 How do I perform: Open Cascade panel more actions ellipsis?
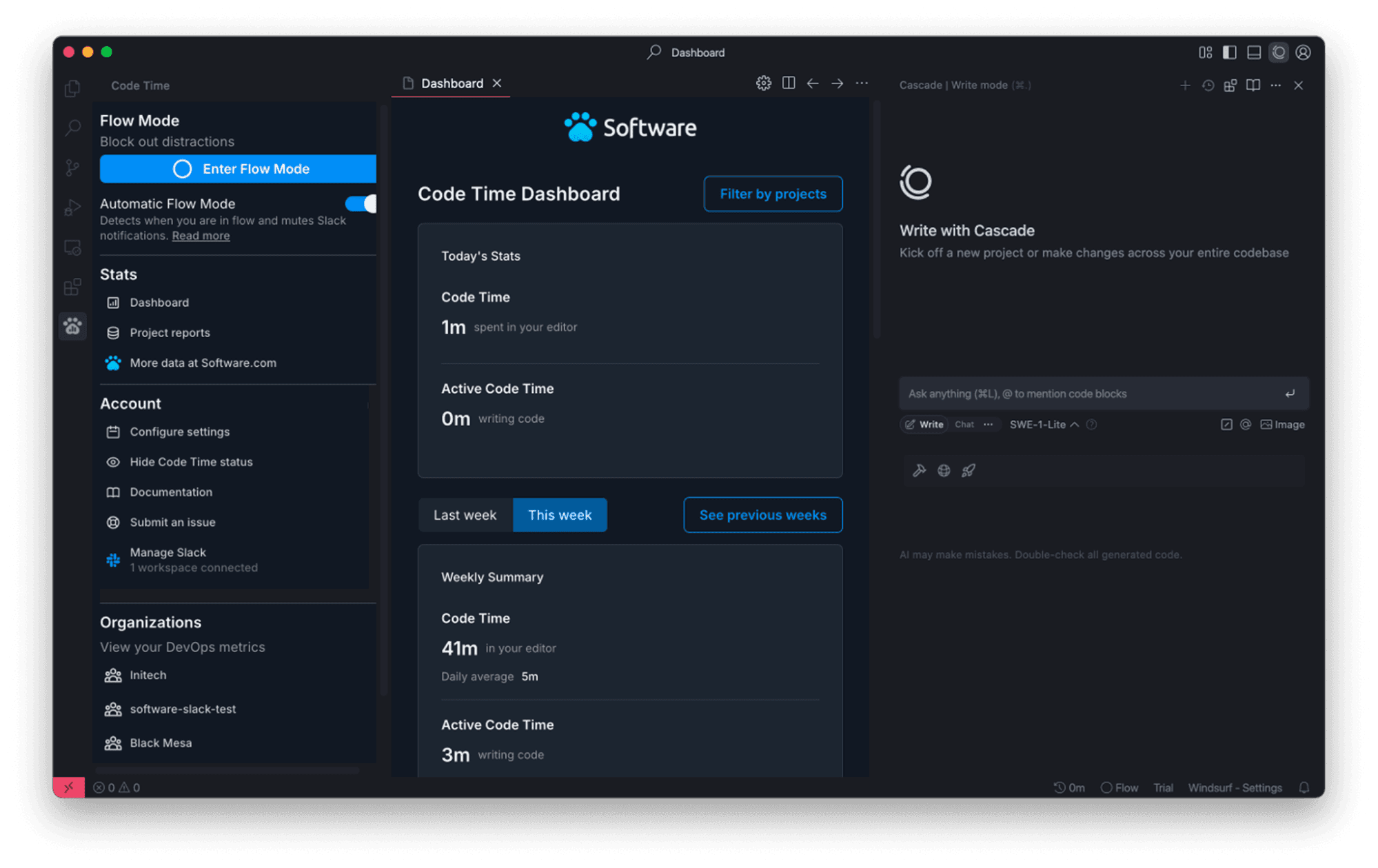click(x=1276, y=85)
